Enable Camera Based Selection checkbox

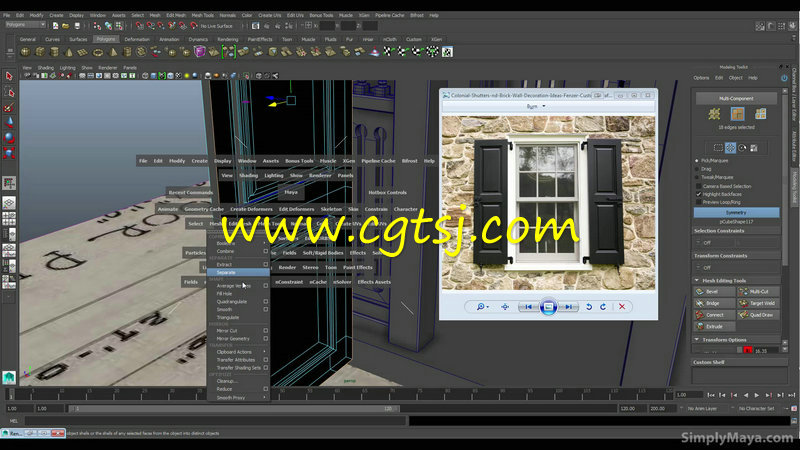(x=698, y=186)
